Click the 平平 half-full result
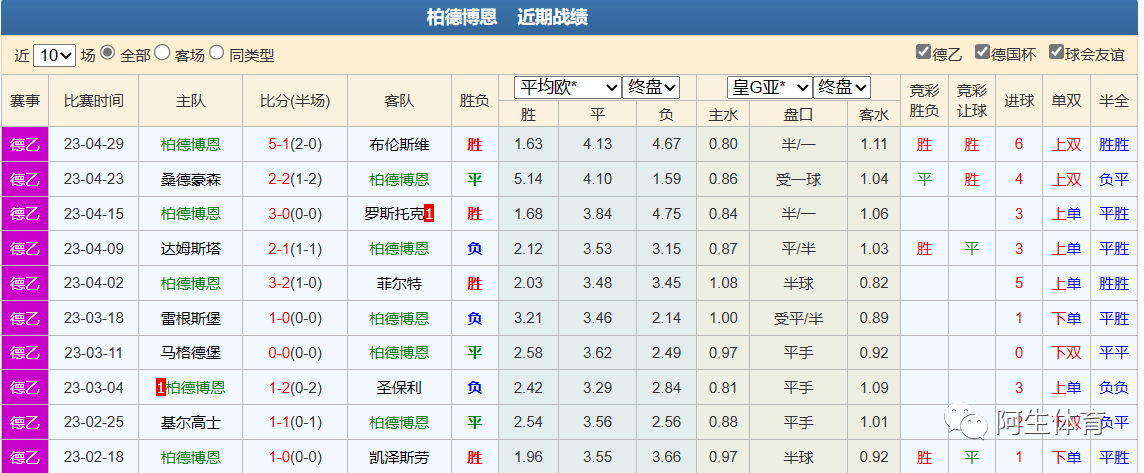Image resolution: width=1144 pixels, height=473 pixels. [x=1113, y=353]
